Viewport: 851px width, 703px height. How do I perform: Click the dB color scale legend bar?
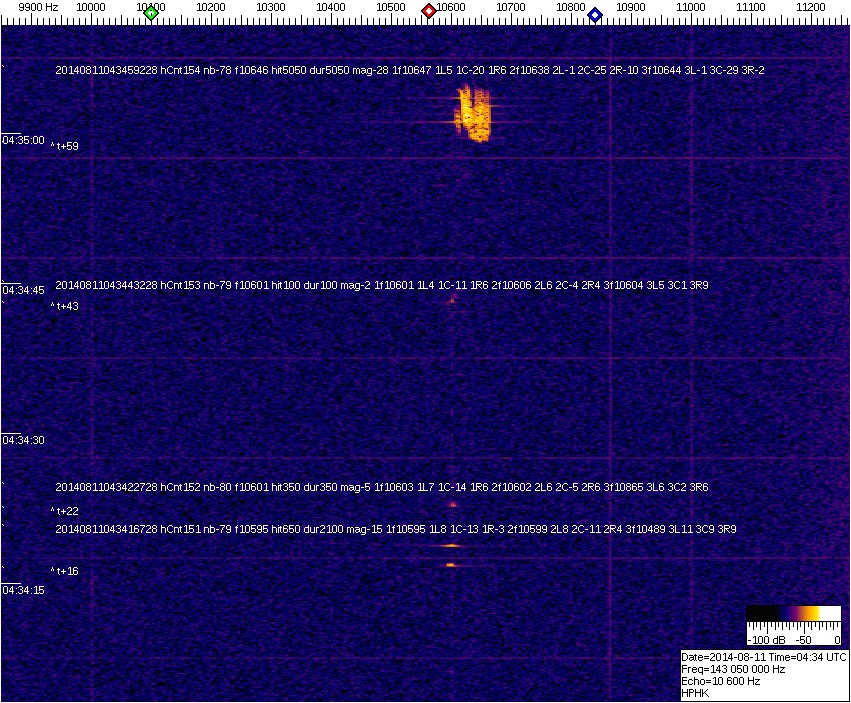tap(793, 614)
